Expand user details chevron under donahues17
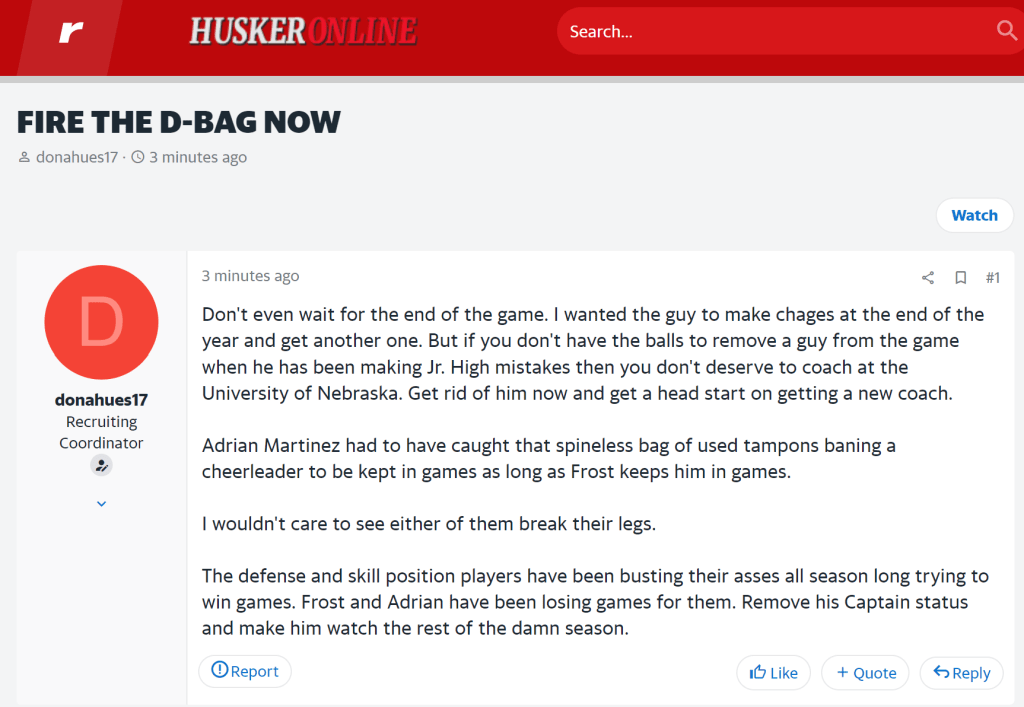This screenshot has width=1024, height=707. [x=101, y=503]
